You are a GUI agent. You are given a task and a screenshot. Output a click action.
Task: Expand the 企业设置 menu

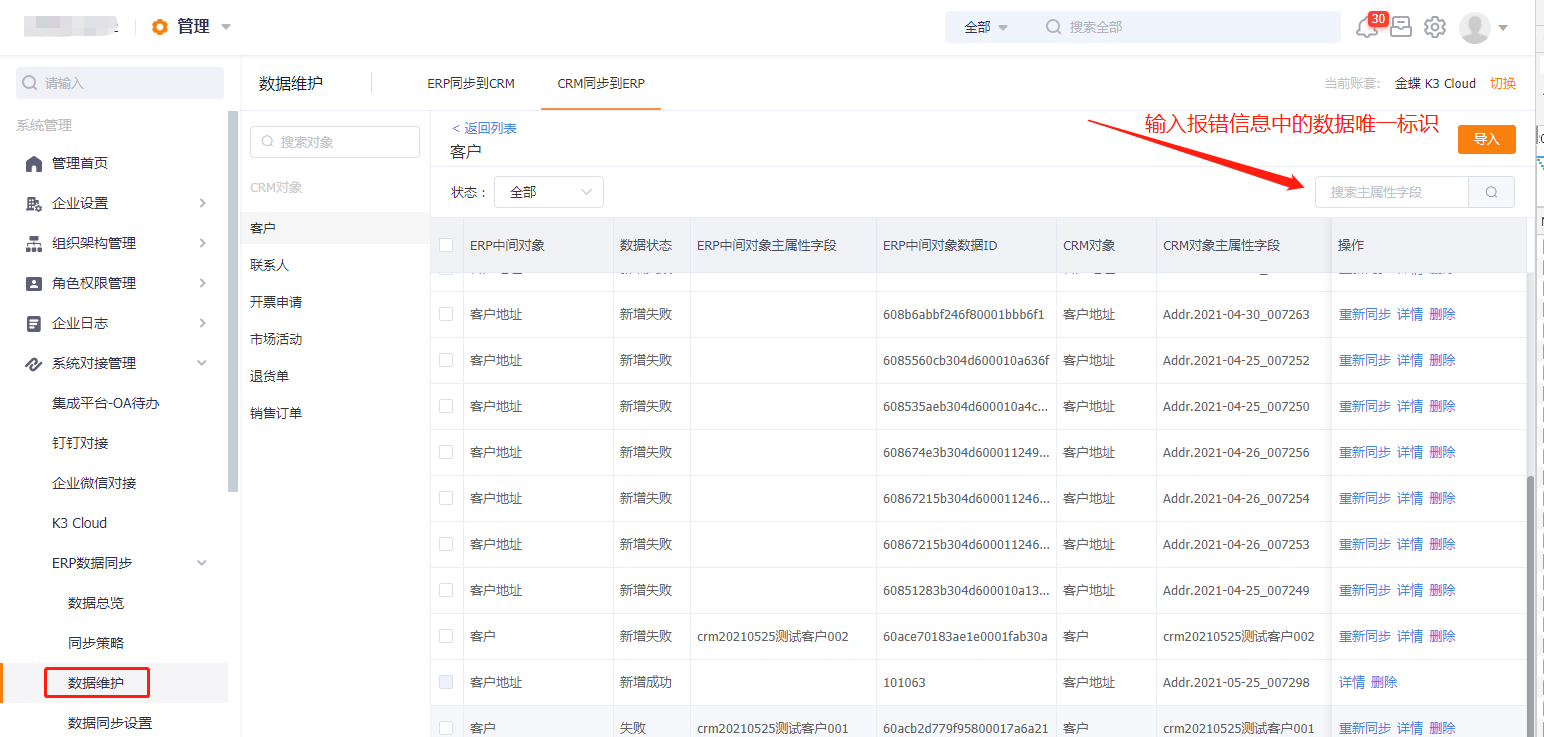pyautogui.click(x=203, y=203)
